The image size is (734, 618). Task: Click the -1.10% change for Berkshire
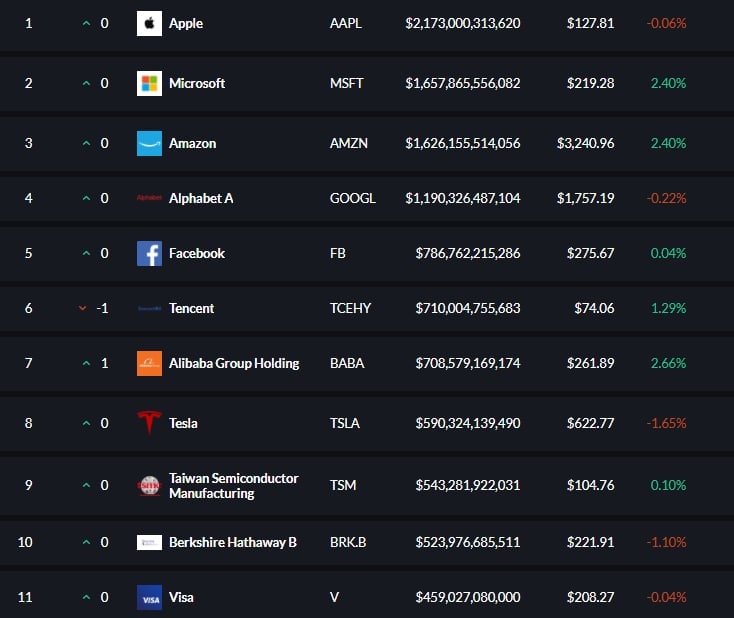click(666, 542)
